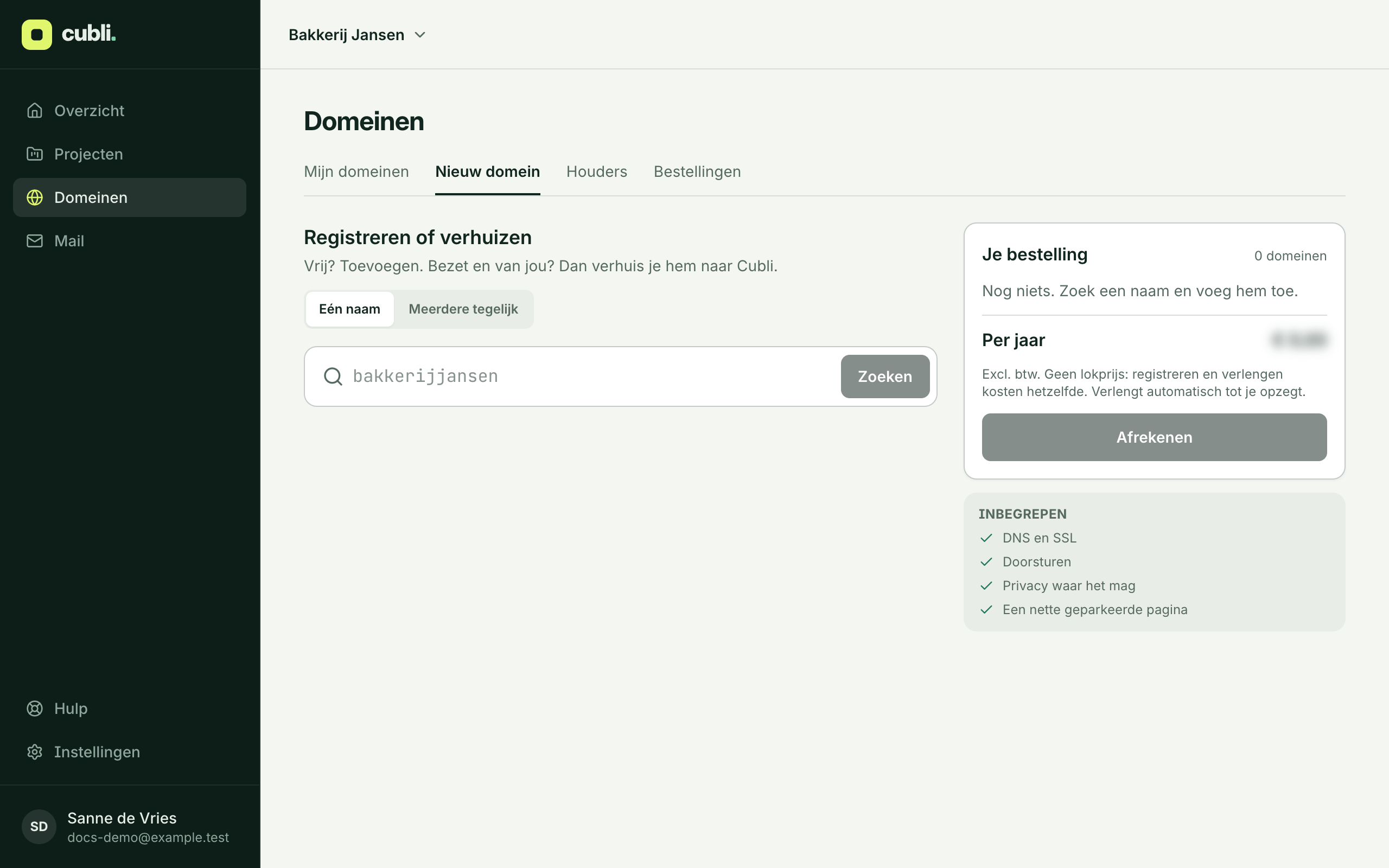This screenshot has width=1389, height=868.
Task: Click the docs-demo@example.test email
Action: pos(148,838)
